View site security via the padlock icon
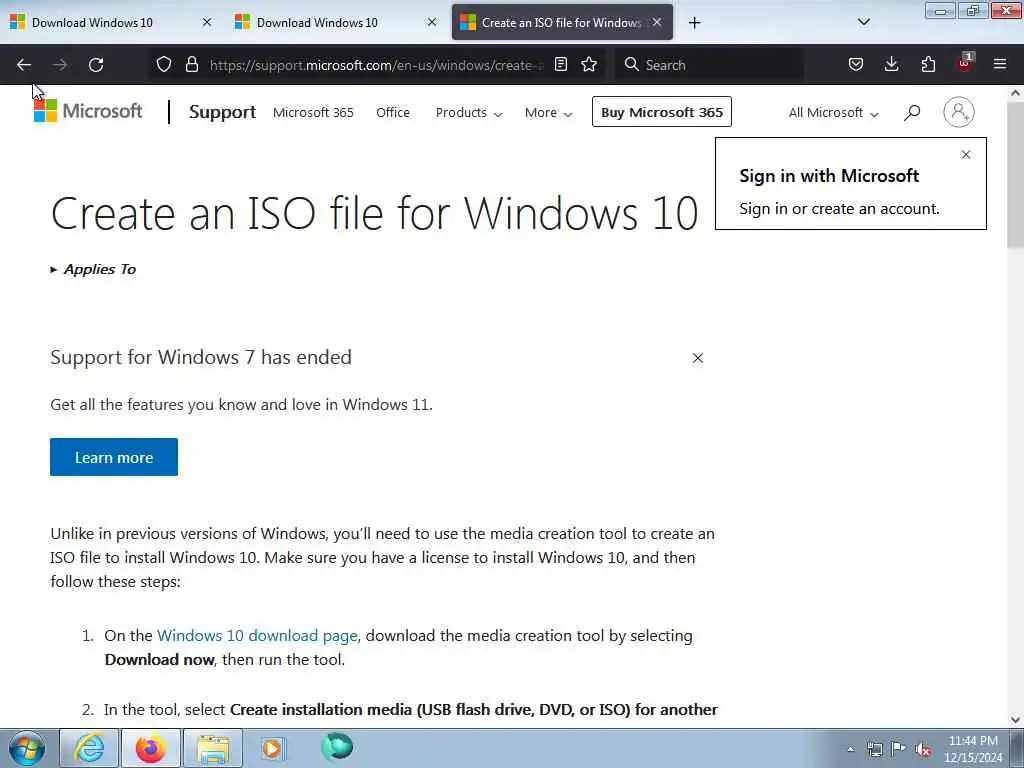The width and height of the screenshot is (1024, 768). tap(191, 65)
